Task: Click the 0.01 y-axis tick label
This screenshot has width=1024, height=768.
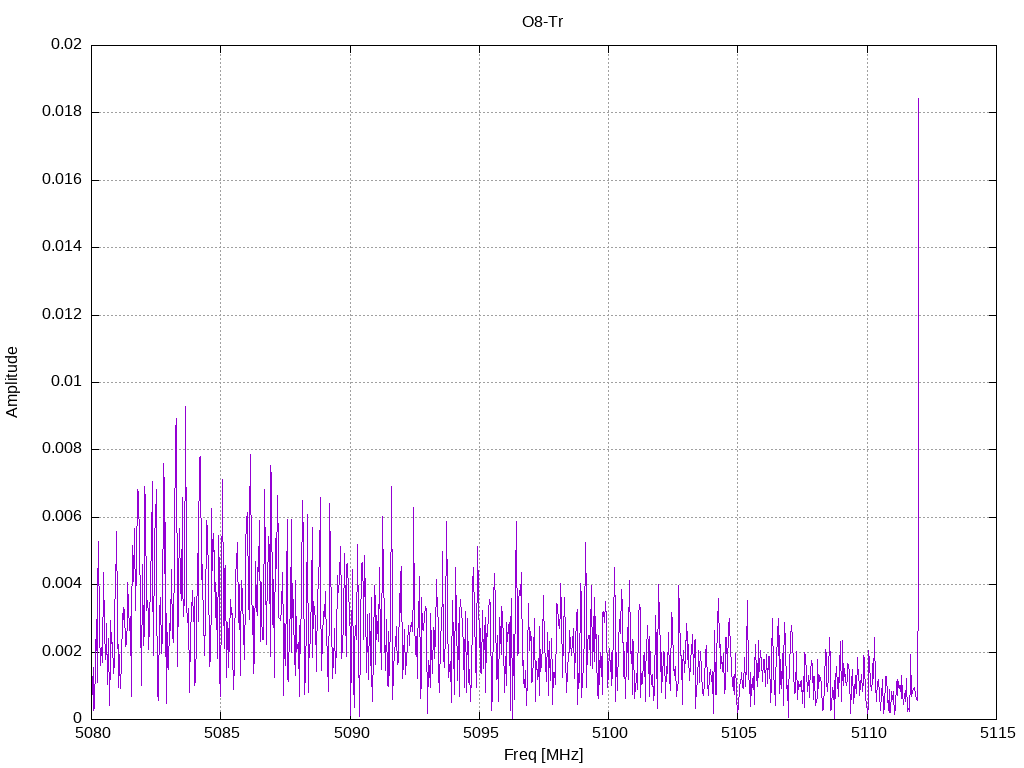Action: (66, 382)
